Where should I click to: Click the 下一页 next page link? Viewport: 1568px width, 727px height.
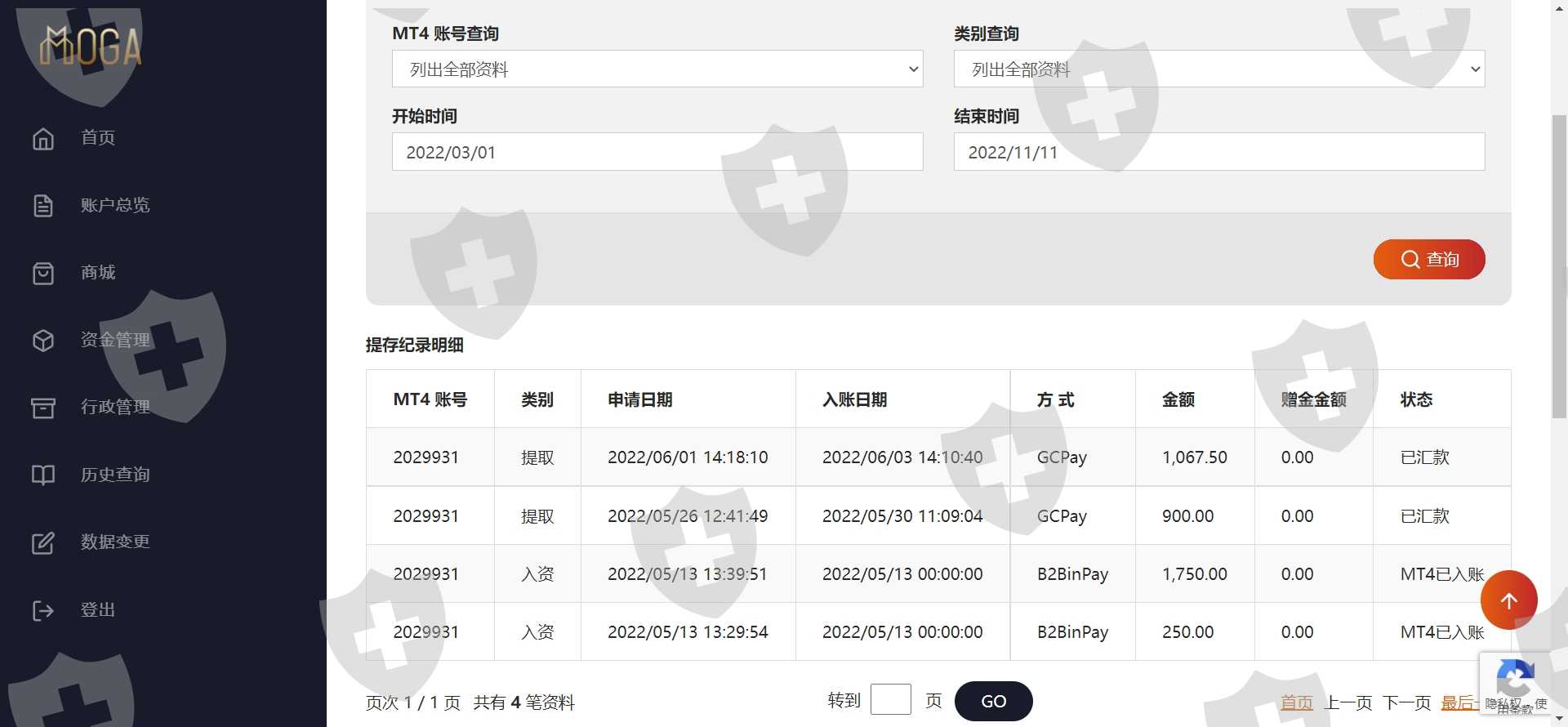pos(1406,702)
